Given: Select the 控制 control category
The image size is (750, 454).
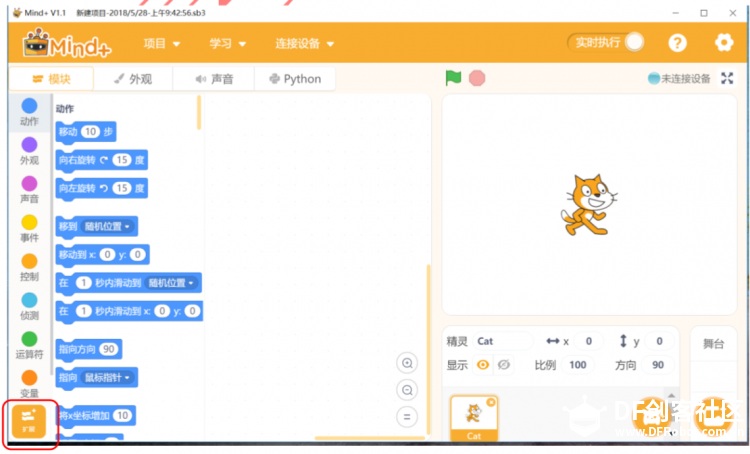Looking at the screenshot, I should pyautogui.click(x=29, y=267).
